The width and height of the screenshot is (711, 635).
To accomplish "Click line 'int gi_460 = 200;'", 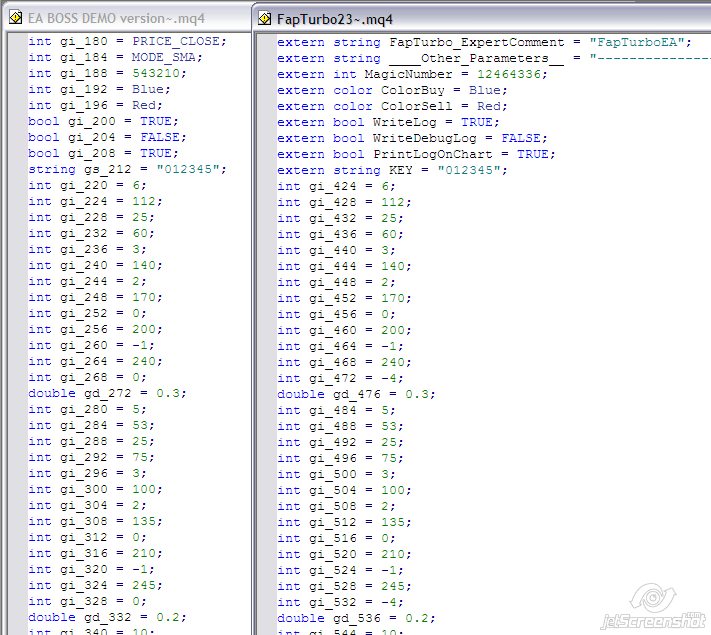I will (344, 330).
